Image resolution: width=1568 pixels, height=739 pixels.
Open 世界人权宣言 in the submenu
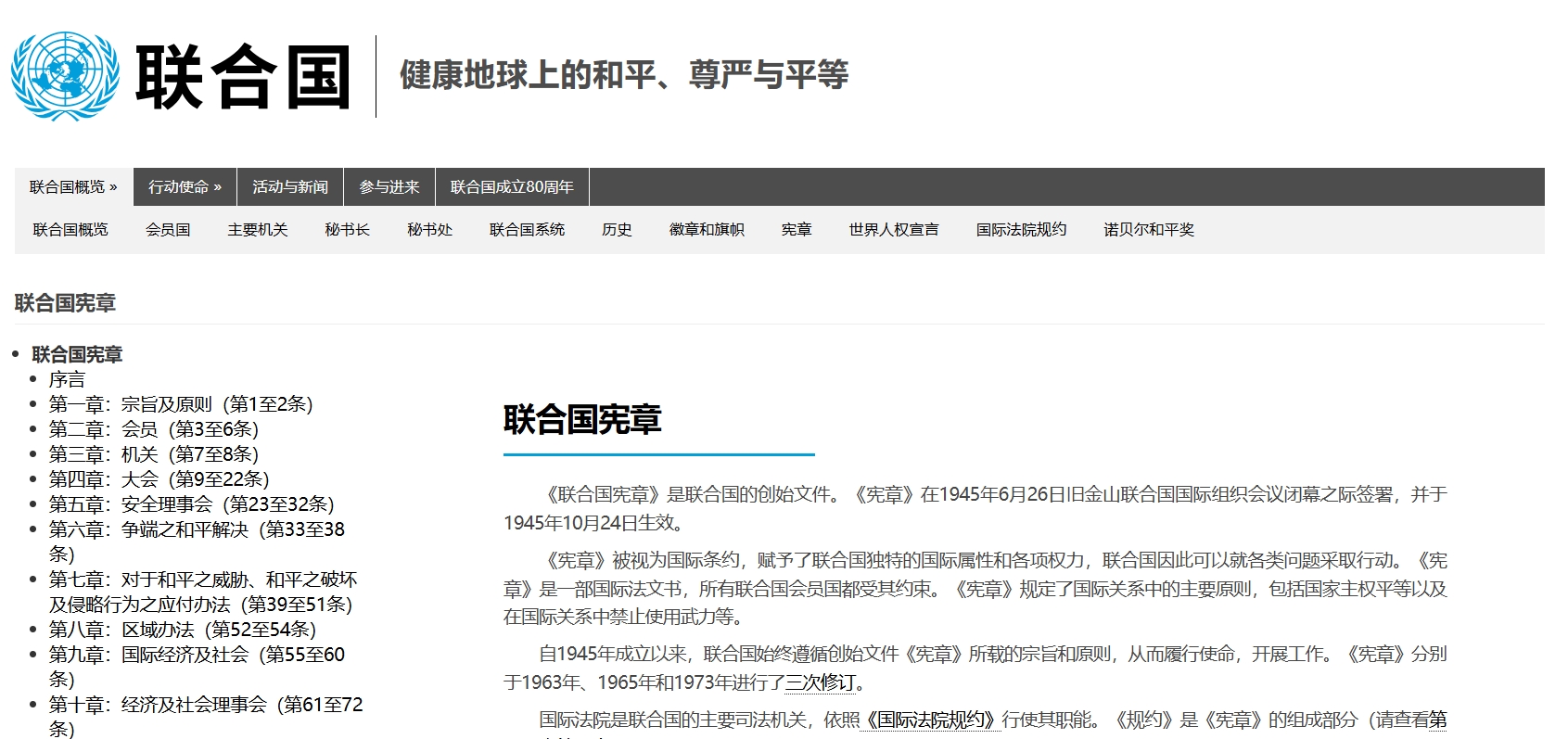point(894,230)
